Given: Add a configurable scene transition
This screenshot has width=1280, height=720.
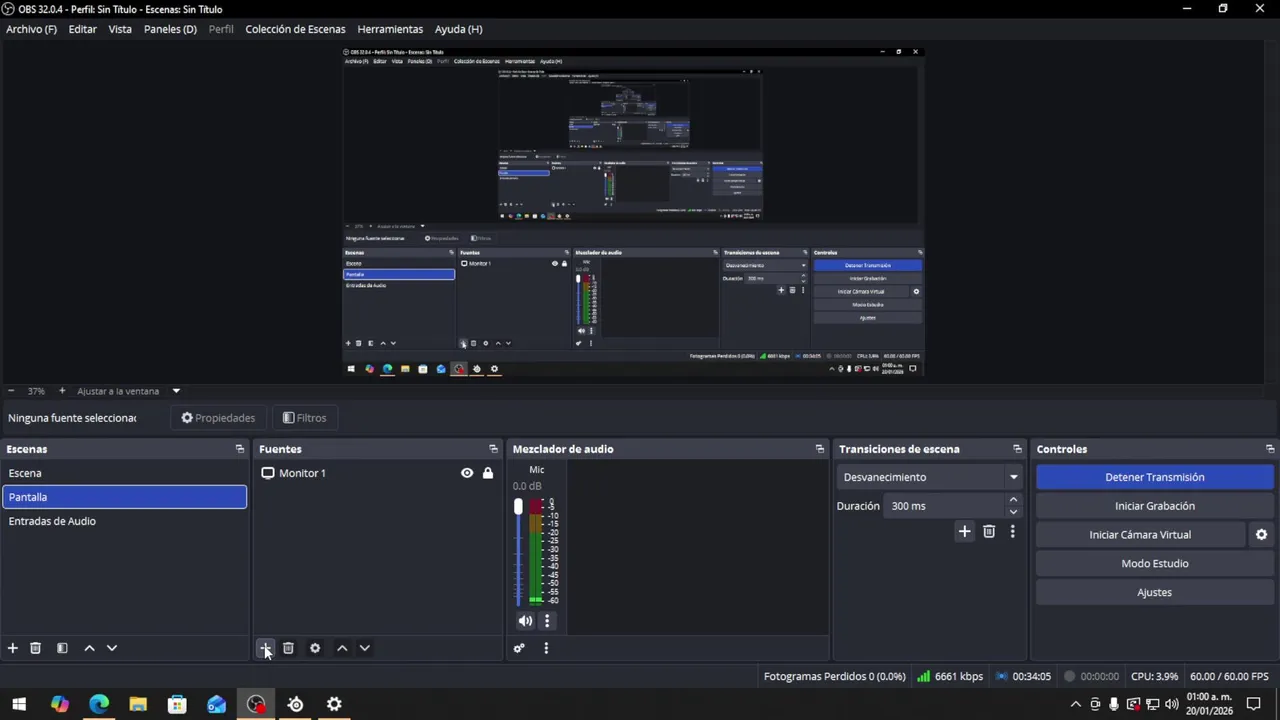Looking at the screenshot, I should point(964,532).
